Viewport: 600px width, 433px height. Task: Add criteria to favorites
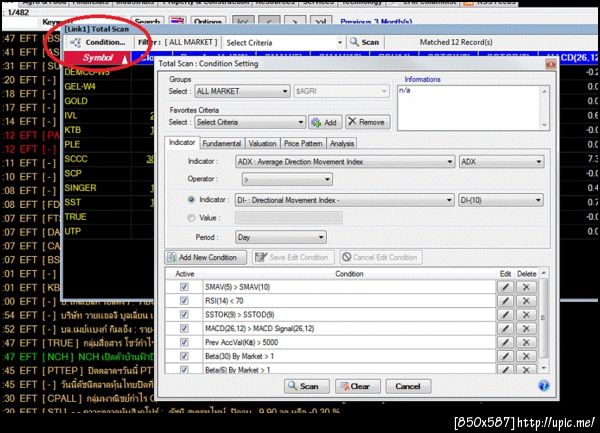325,122
